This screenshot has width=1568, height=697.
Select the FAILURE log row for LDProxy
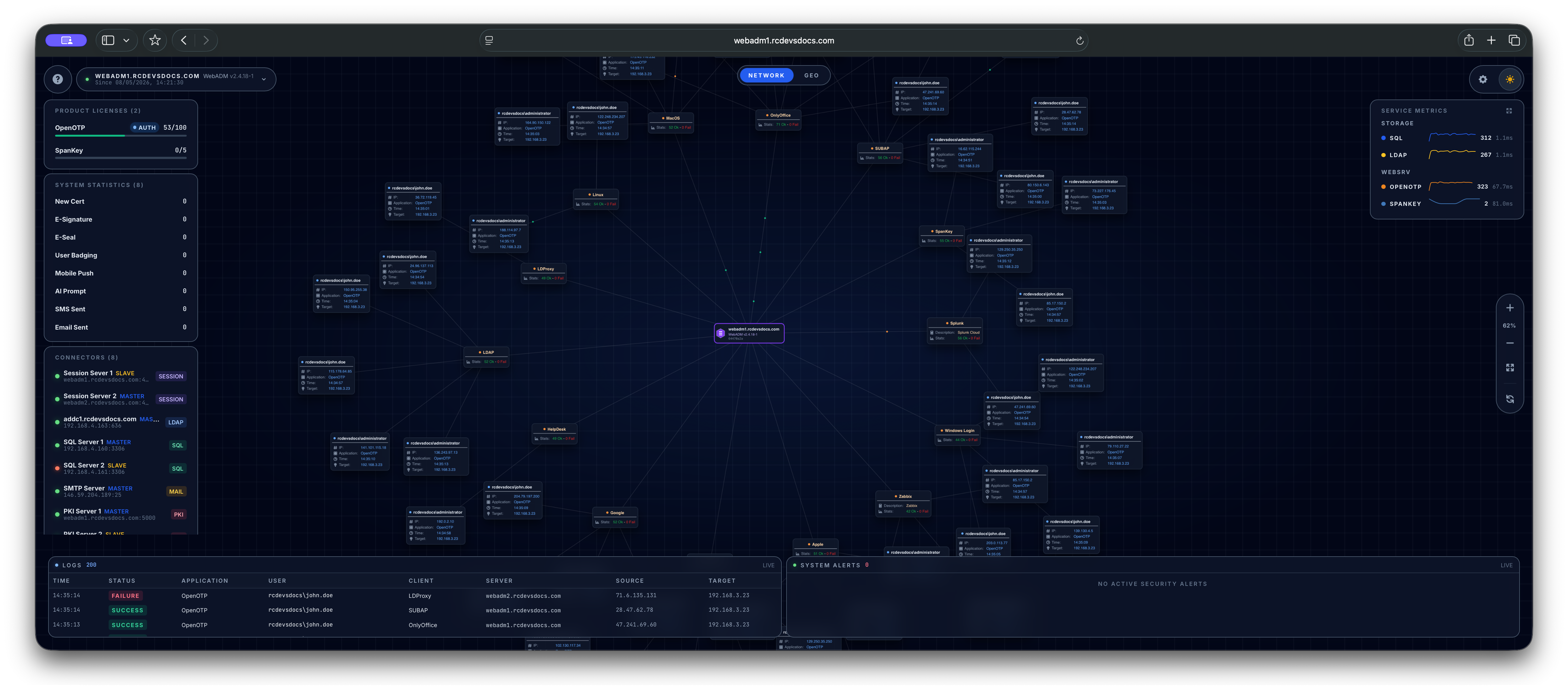[x=414, y=596]
